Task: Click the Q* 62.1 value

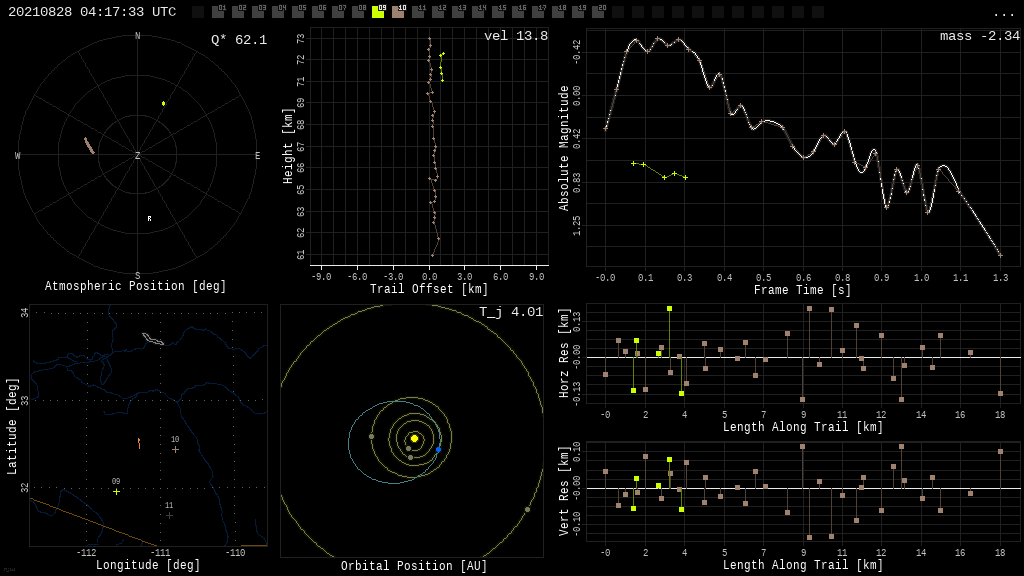Action: point(239,40)
